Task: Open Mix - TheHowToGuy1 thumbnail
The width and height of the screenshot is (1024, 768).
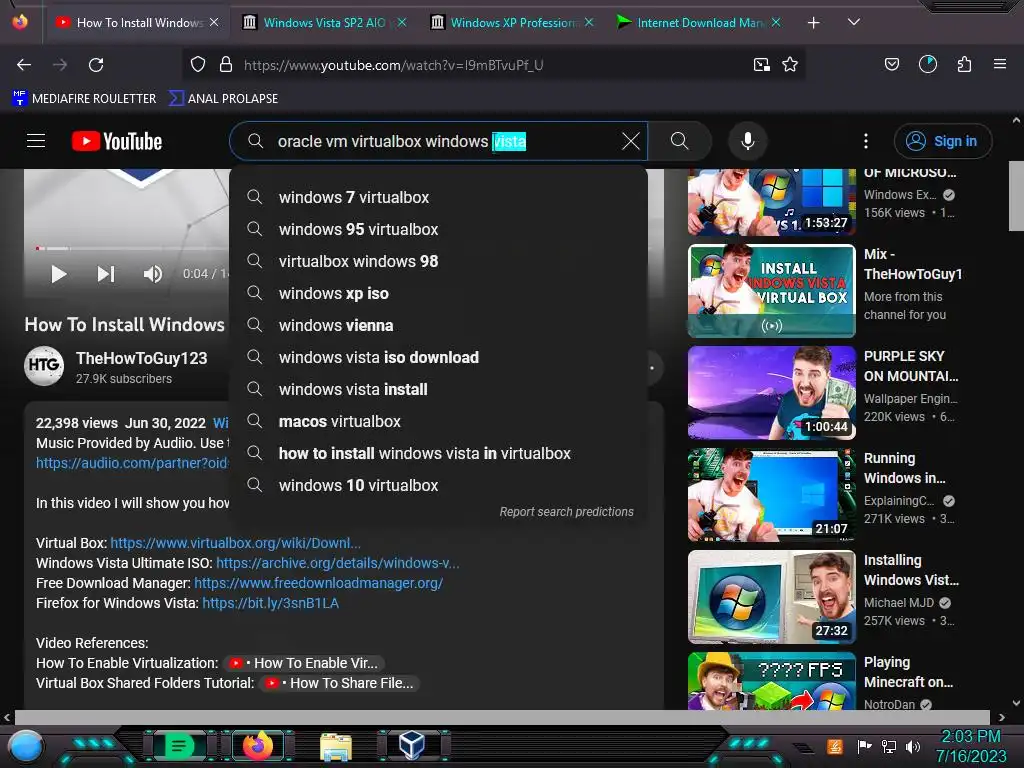Action: (x=771, y=291)
